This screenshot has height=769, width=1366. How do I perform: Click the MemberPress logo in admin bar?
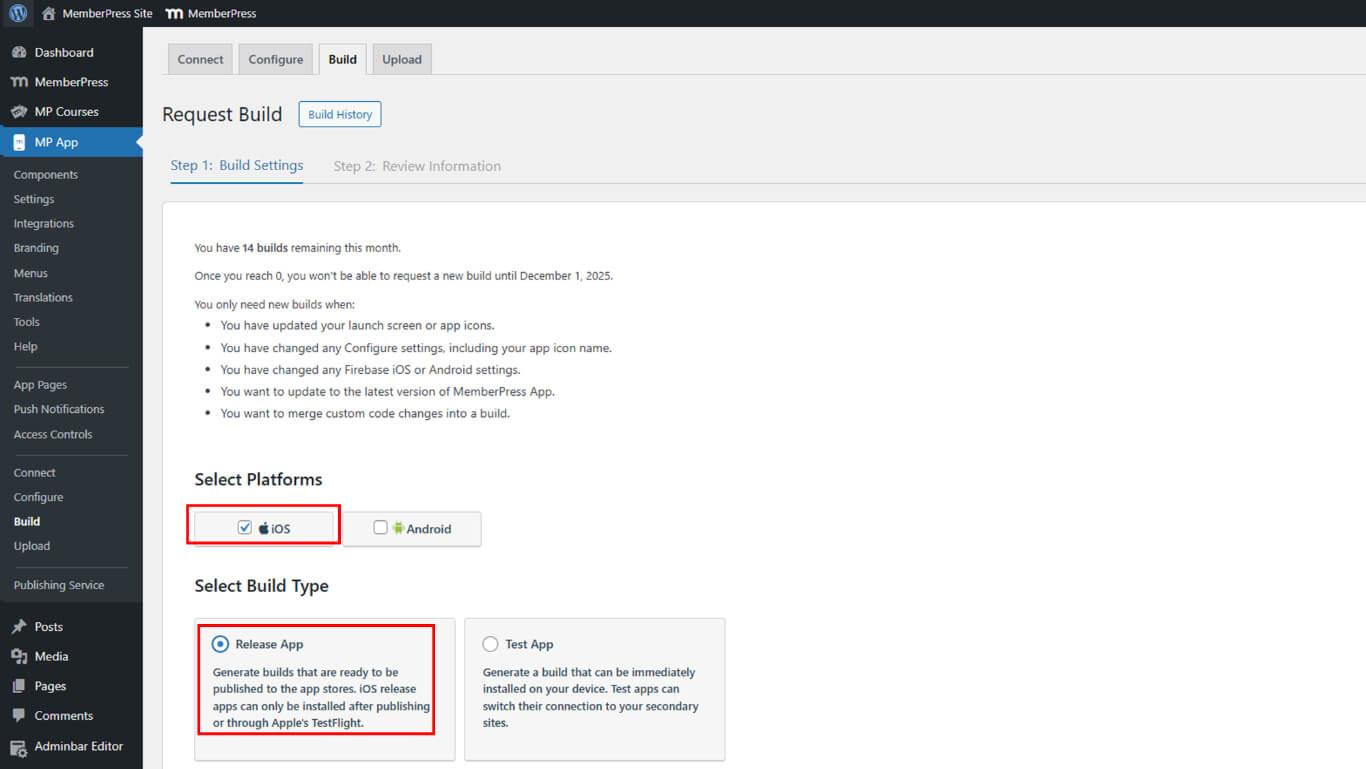pos(174,14)
